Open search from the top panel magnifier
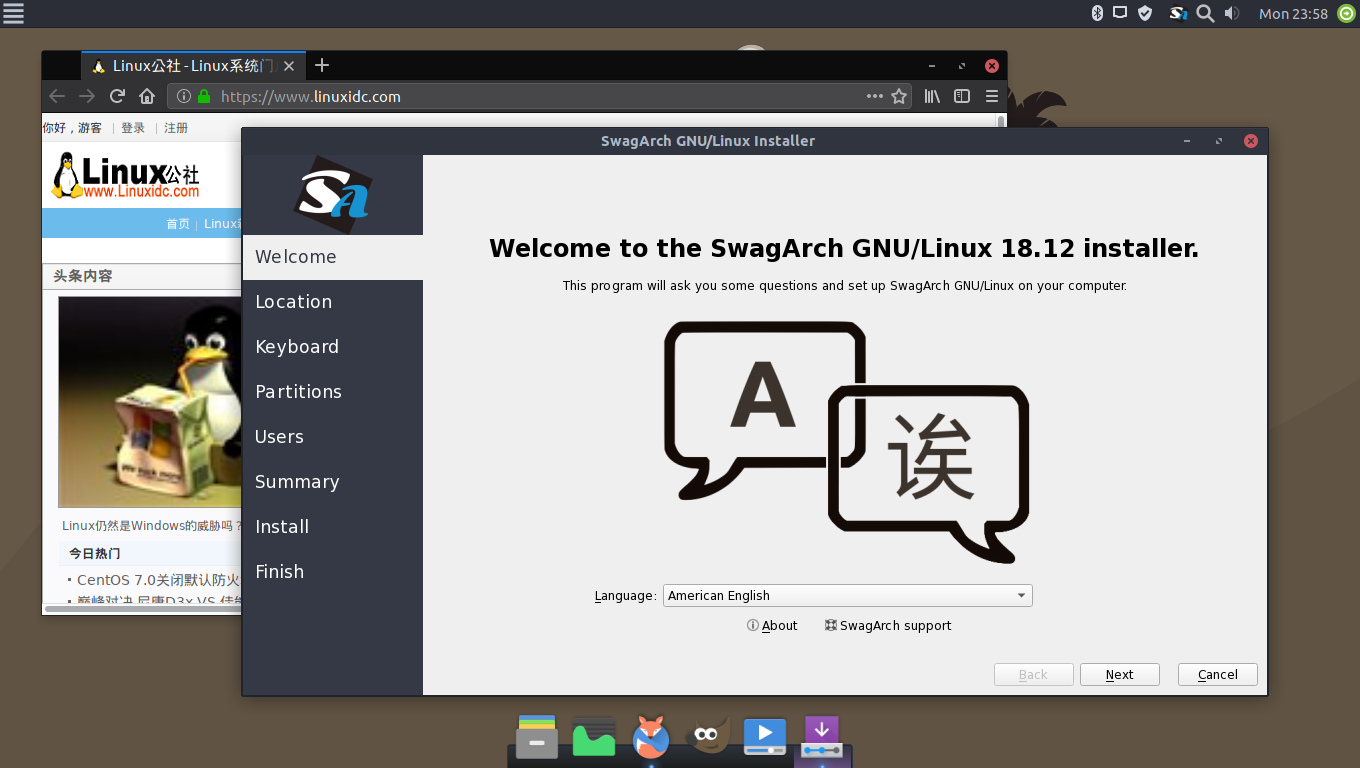Viewport: 1360px width, 768px height. [x=1205, y=13]
